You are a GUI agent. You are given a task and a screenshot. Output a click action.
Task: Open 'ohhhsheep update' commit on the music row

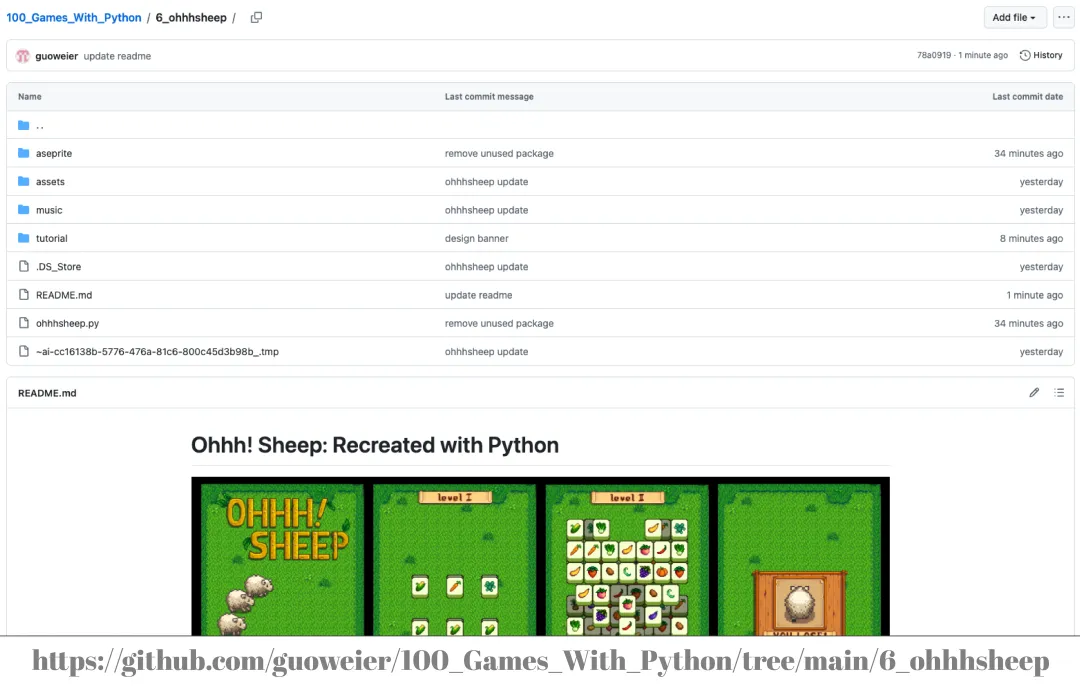pos(486,210)
